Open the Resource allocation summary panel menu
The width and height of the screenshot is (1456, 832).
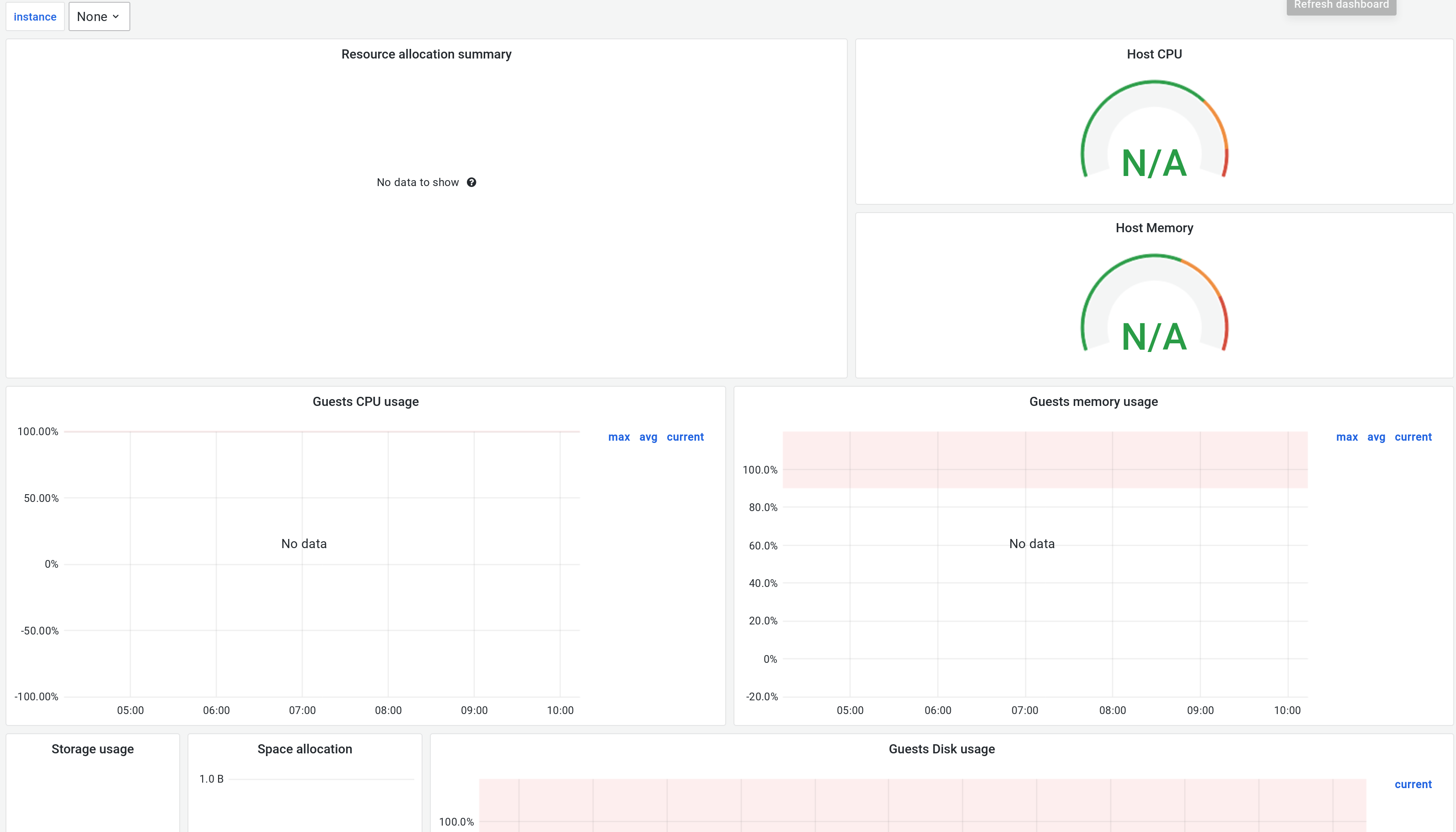click(x=426, y=54)
